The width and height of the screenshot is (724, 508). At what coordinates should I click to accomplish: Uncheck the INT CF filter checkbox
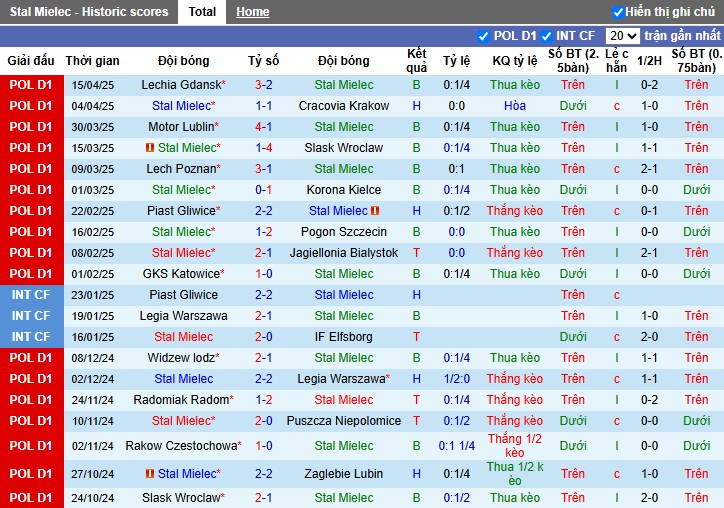(546, 36)
